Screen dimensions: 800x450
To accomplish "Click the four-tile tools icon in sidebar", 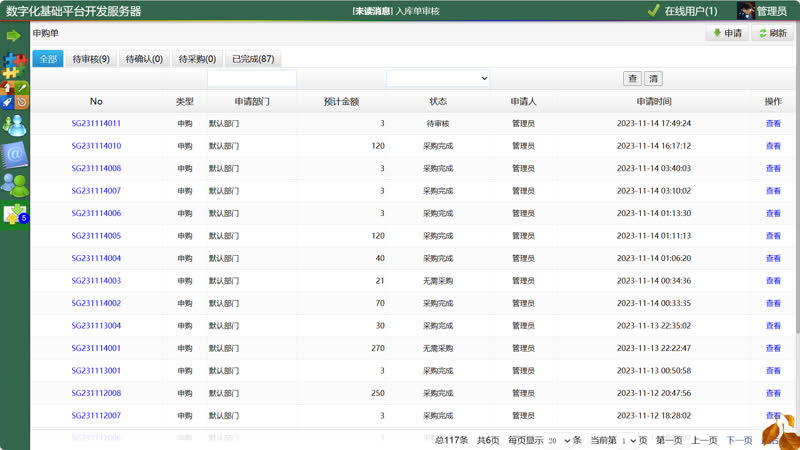I will [14, 95].
